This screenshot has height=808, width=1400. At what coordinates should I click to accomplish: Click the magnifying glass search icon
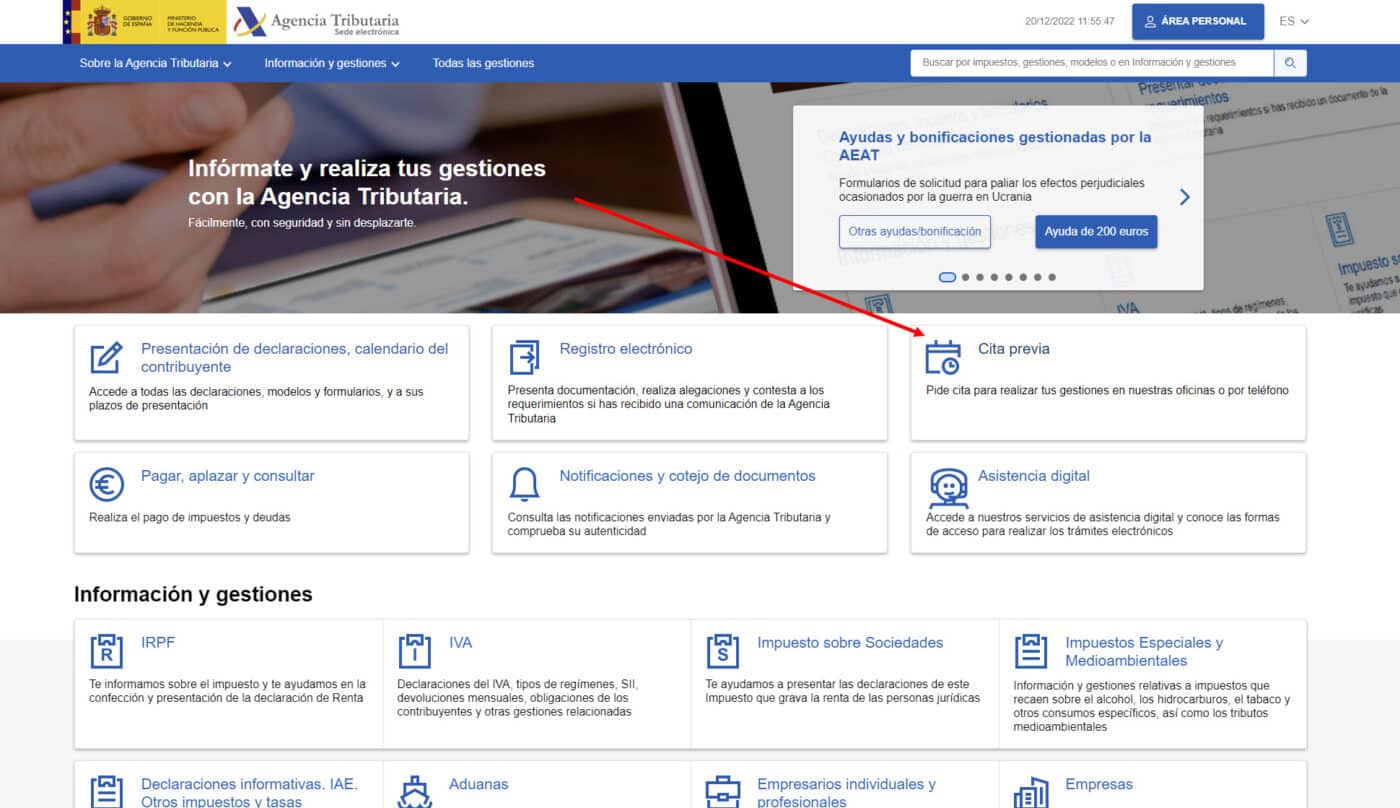click(1290, 63)
